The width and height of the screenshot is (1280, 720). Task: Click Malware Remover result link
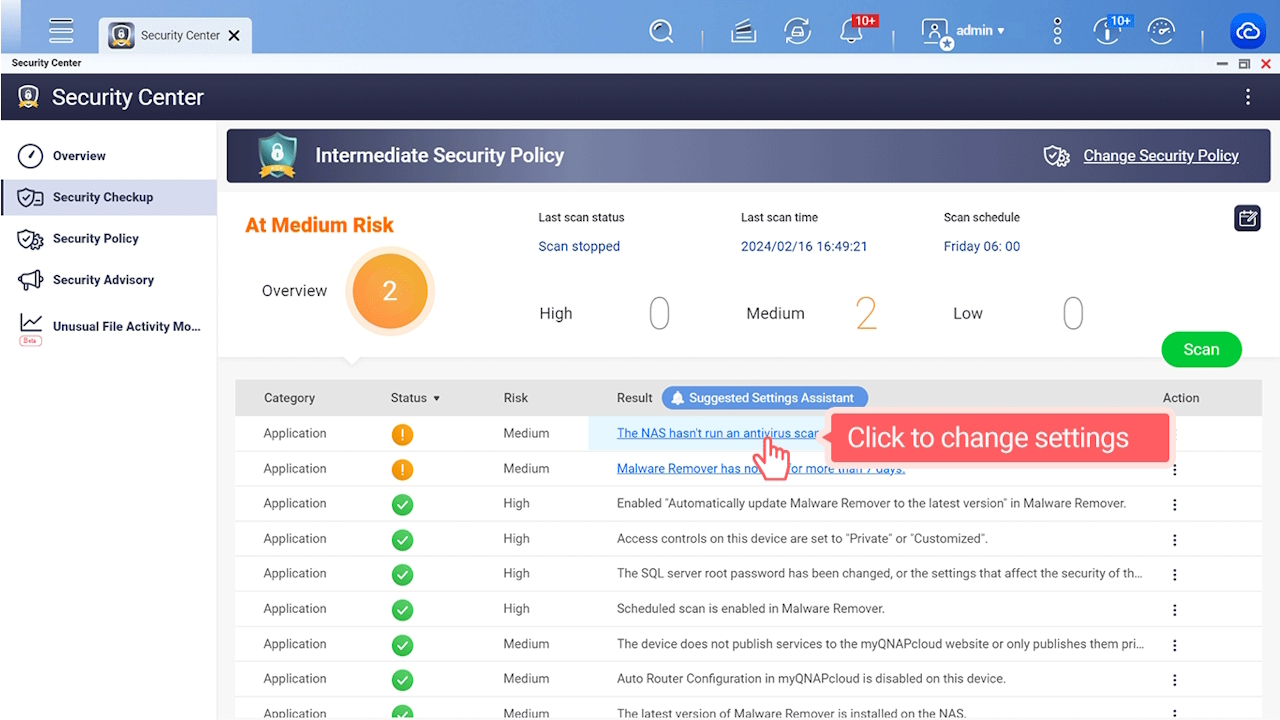(x=680, y=469)
